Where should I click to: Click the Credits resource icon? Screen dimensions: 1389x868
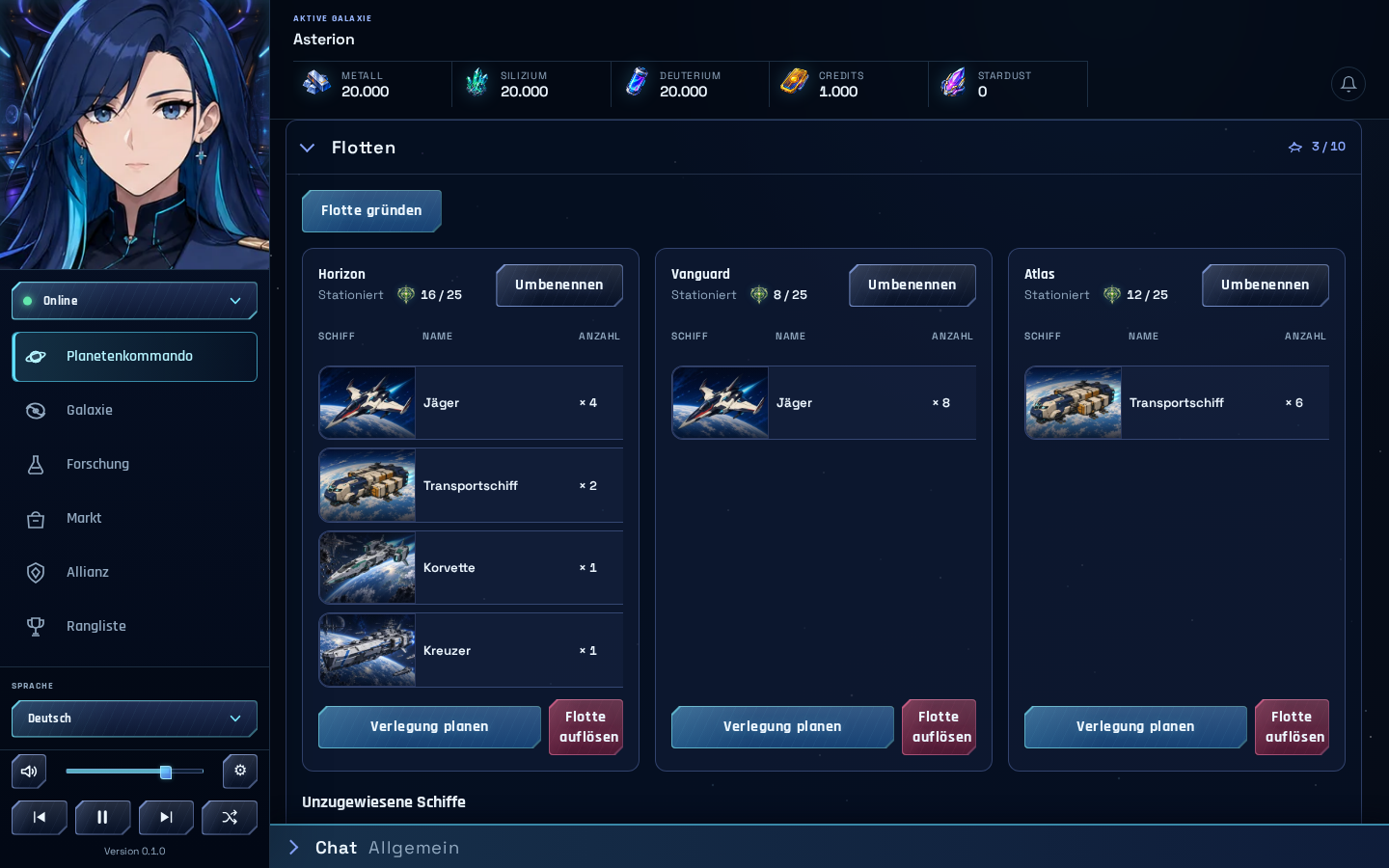point(795,83)
